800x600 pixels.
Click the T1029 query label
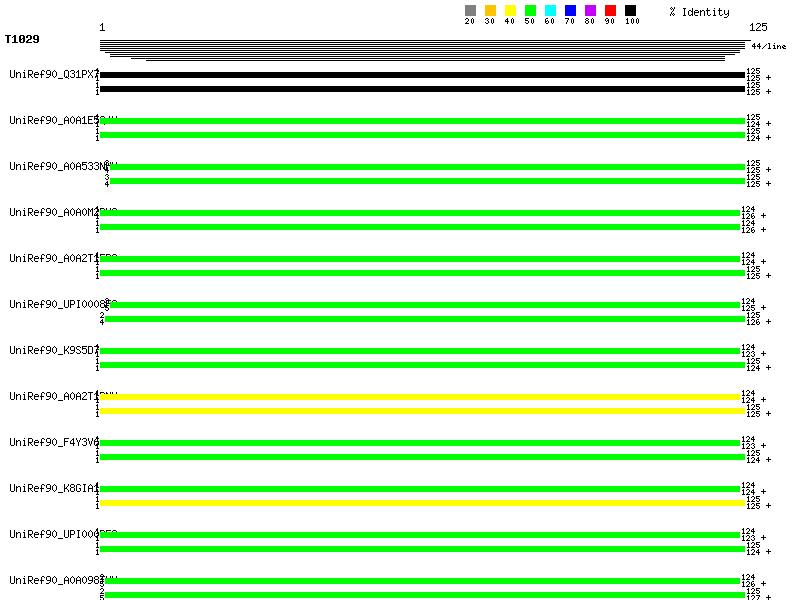22,40
